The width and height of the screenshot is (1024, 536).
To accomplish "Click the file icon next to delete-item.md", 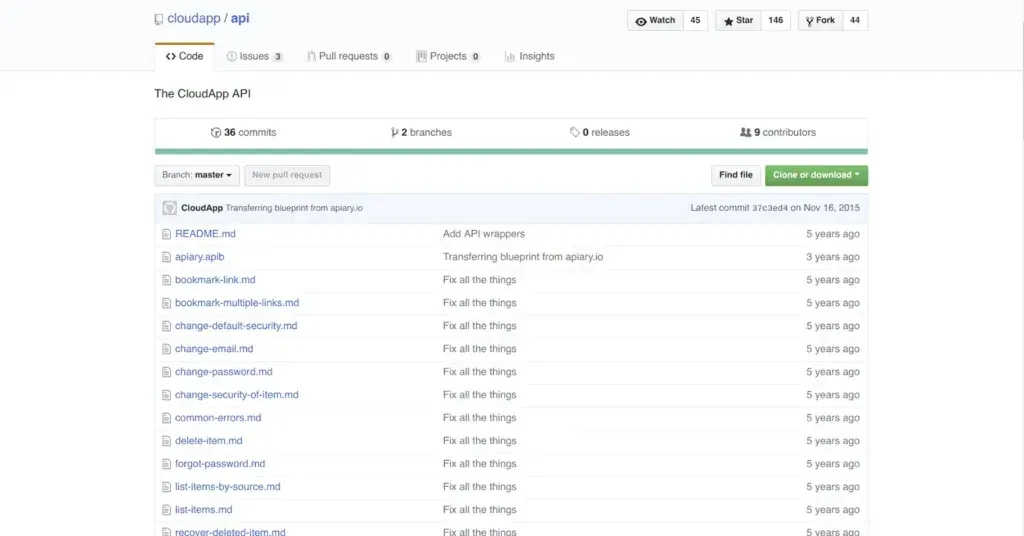I will pyautogui.click(x=167, y=441).
